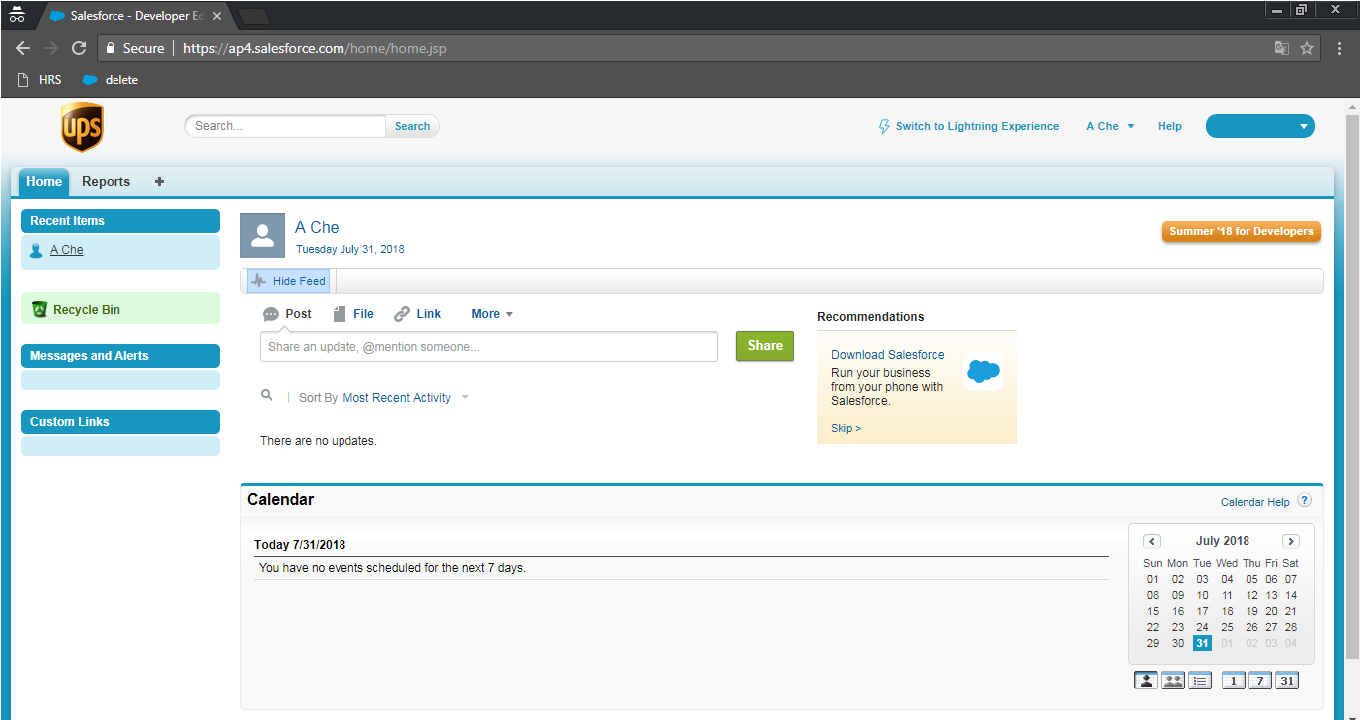
Task: Click the green Share button
Action: 765,346
